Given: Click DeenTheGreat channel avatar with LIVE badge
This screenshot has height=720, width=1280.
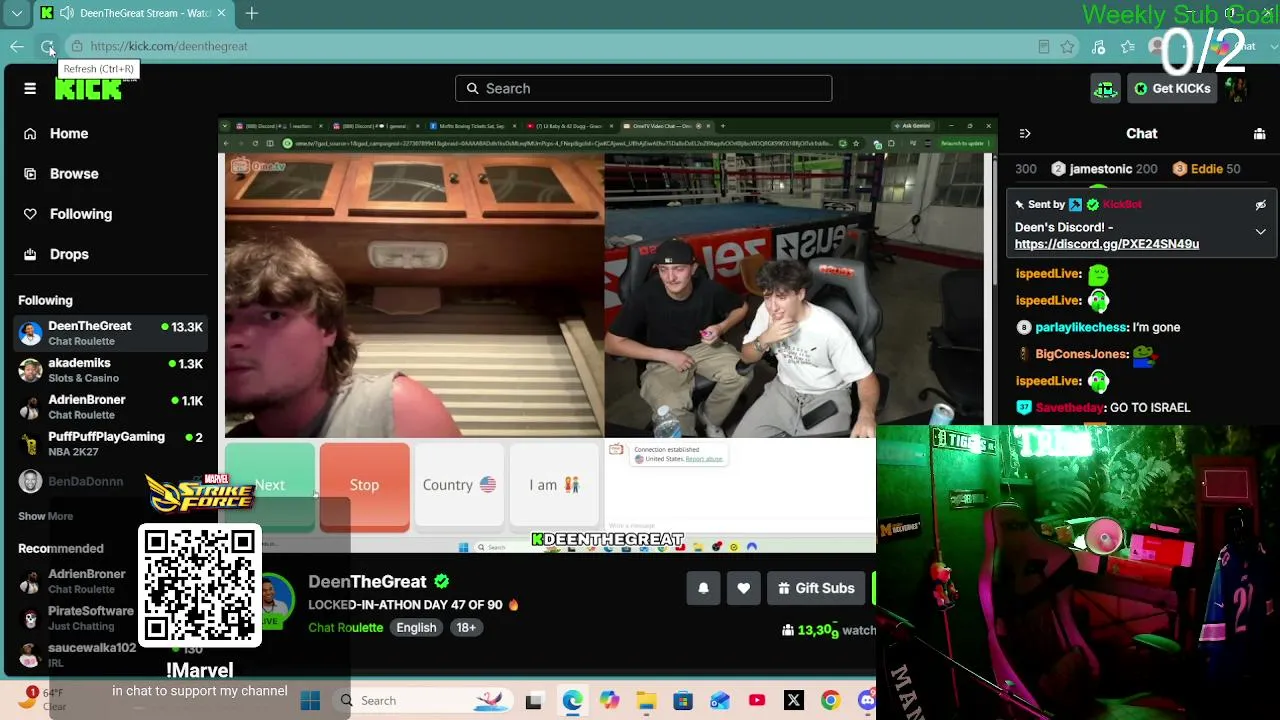Looking at the screenshot, I should coord(272,600).
